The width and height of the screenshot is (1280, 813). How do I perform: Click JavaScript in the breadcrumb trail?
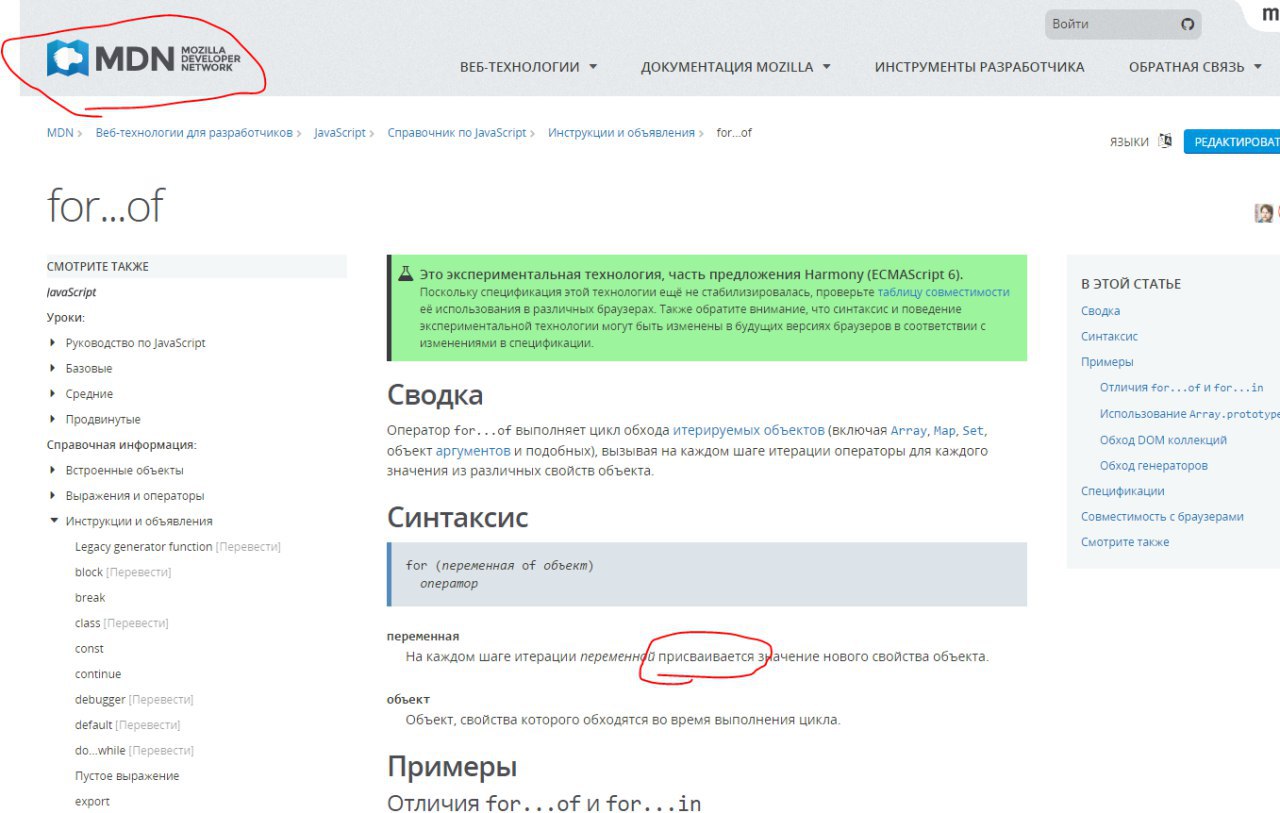[340, 133]
